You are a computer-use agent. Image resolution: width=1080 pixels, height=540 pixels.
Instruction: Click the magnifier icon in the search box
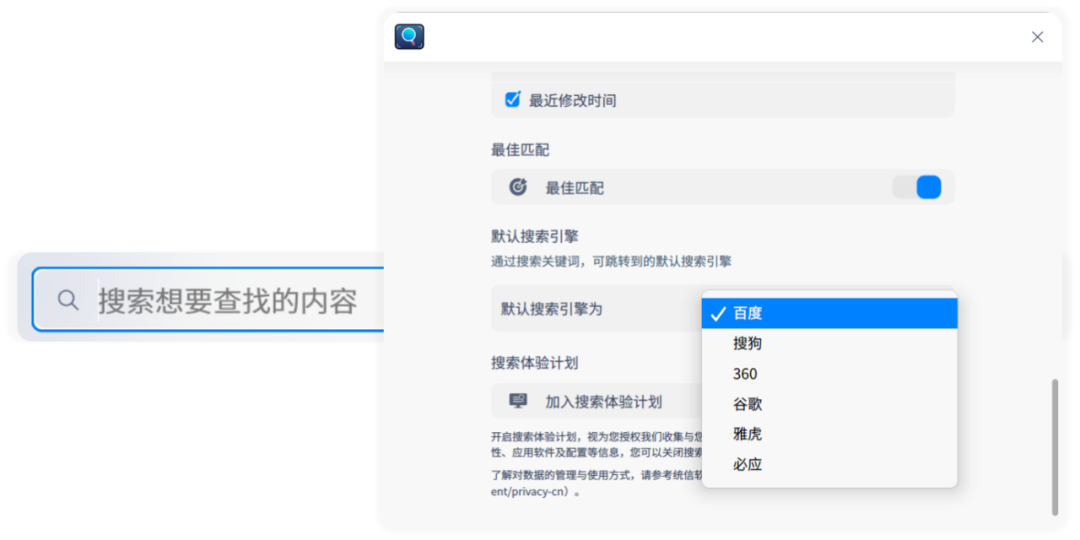click(x=68, y=300)
